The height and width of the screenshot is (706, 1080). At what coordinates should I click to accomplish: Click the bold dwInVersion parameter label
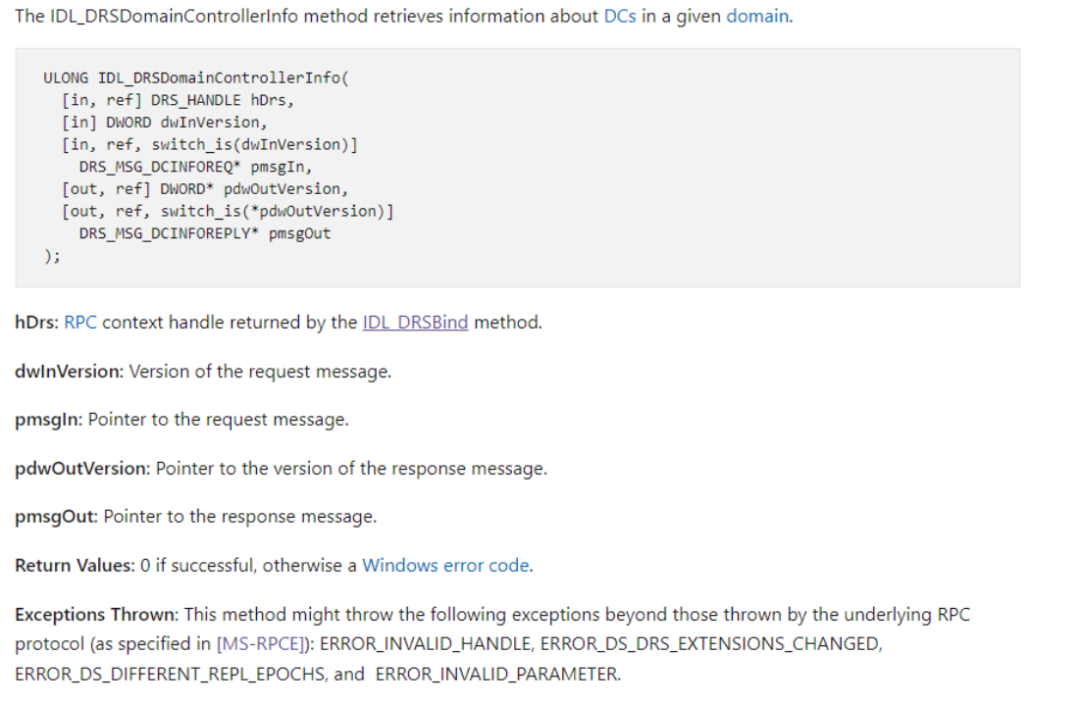tap(69, 371)
